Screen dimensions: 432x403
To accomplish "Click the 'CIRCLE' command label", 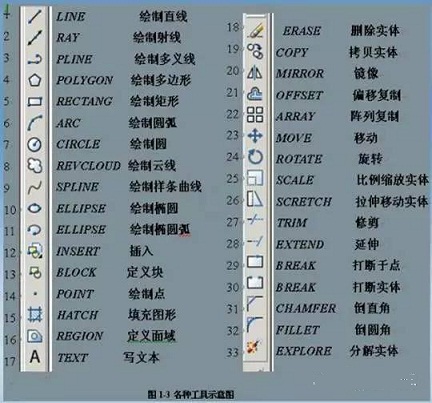I will (x=78, y=144).
